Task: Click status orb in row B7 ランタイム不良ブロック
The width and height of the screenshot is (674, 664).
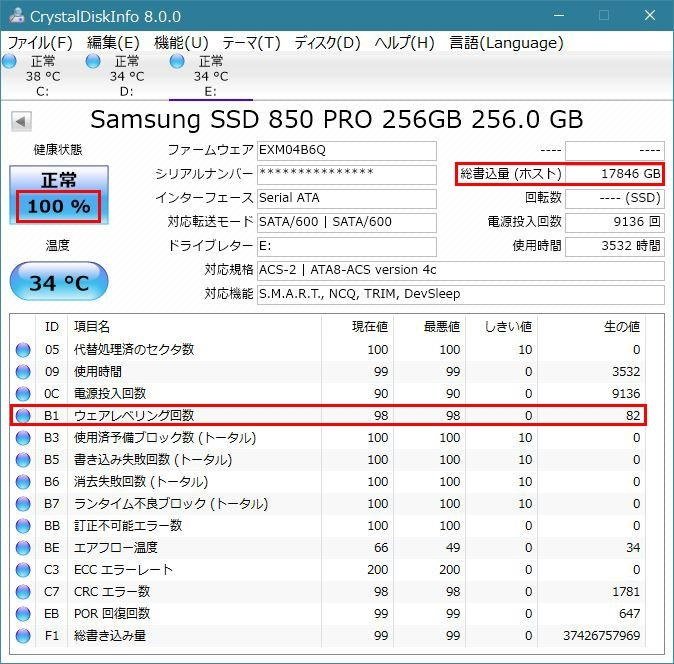Action: [x=23, y=504]
